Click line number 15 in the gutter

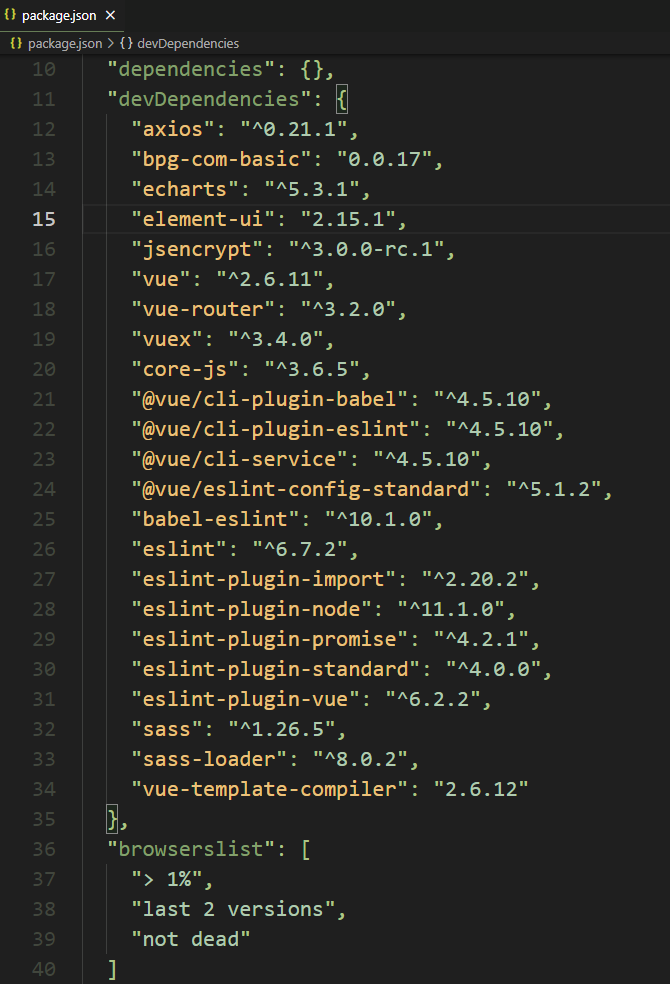[x=44, y=219]
